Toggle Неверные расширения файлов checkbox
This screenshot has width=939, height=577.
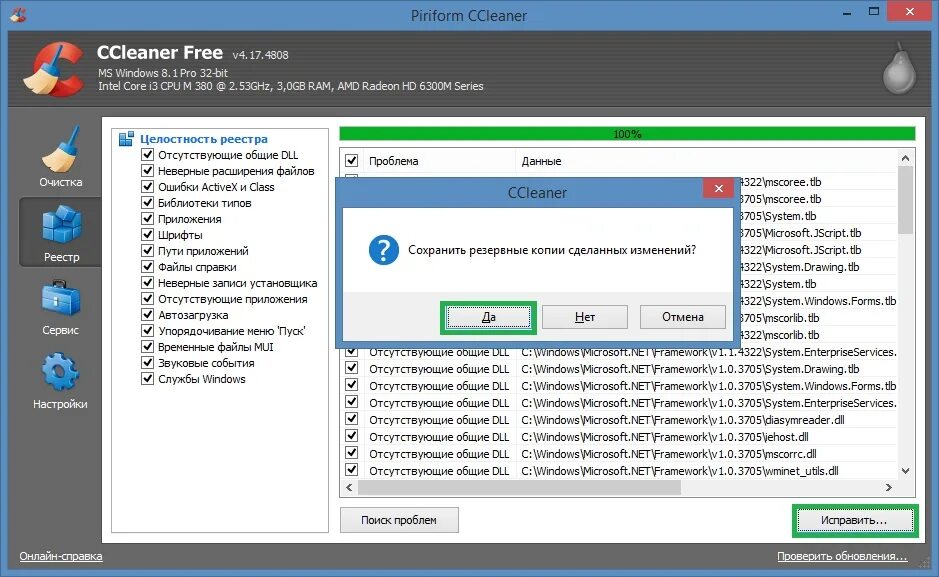click(x=147, y=171)
